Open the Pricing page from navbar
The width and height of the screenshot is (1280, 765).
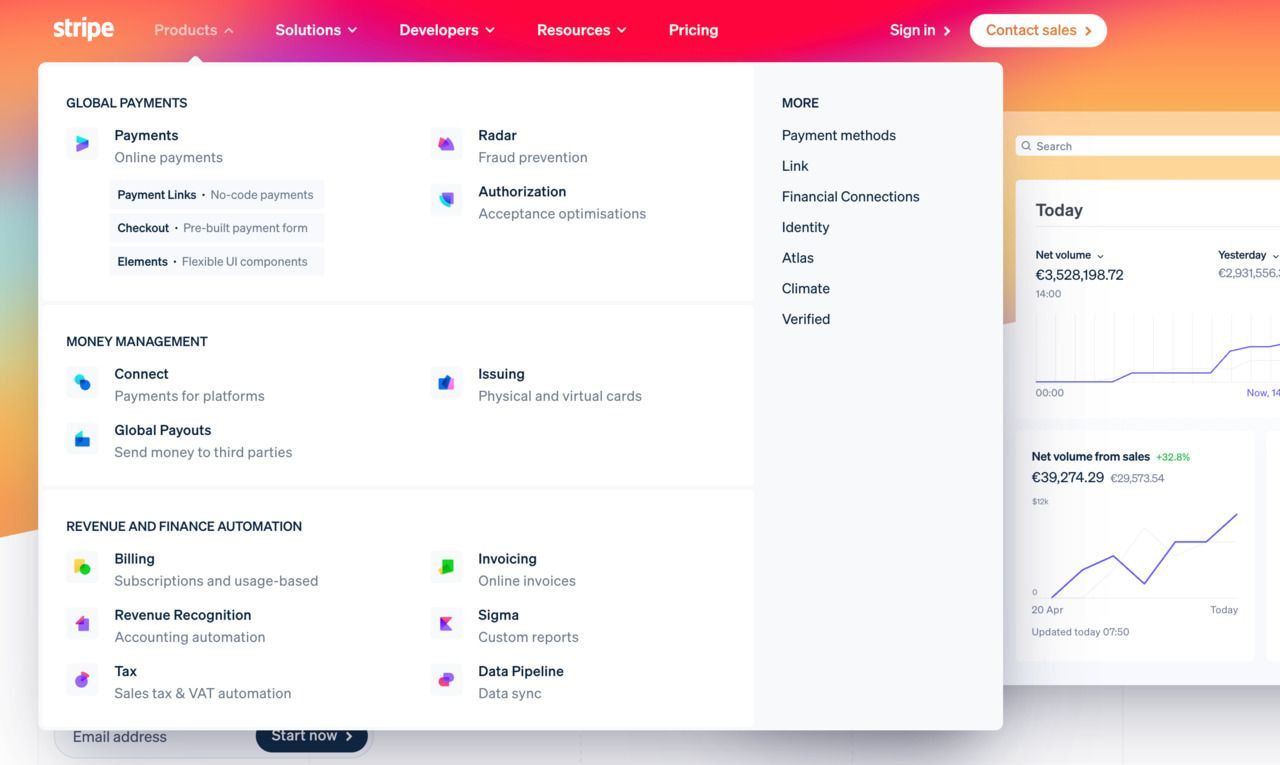click(x=693, y=30)
